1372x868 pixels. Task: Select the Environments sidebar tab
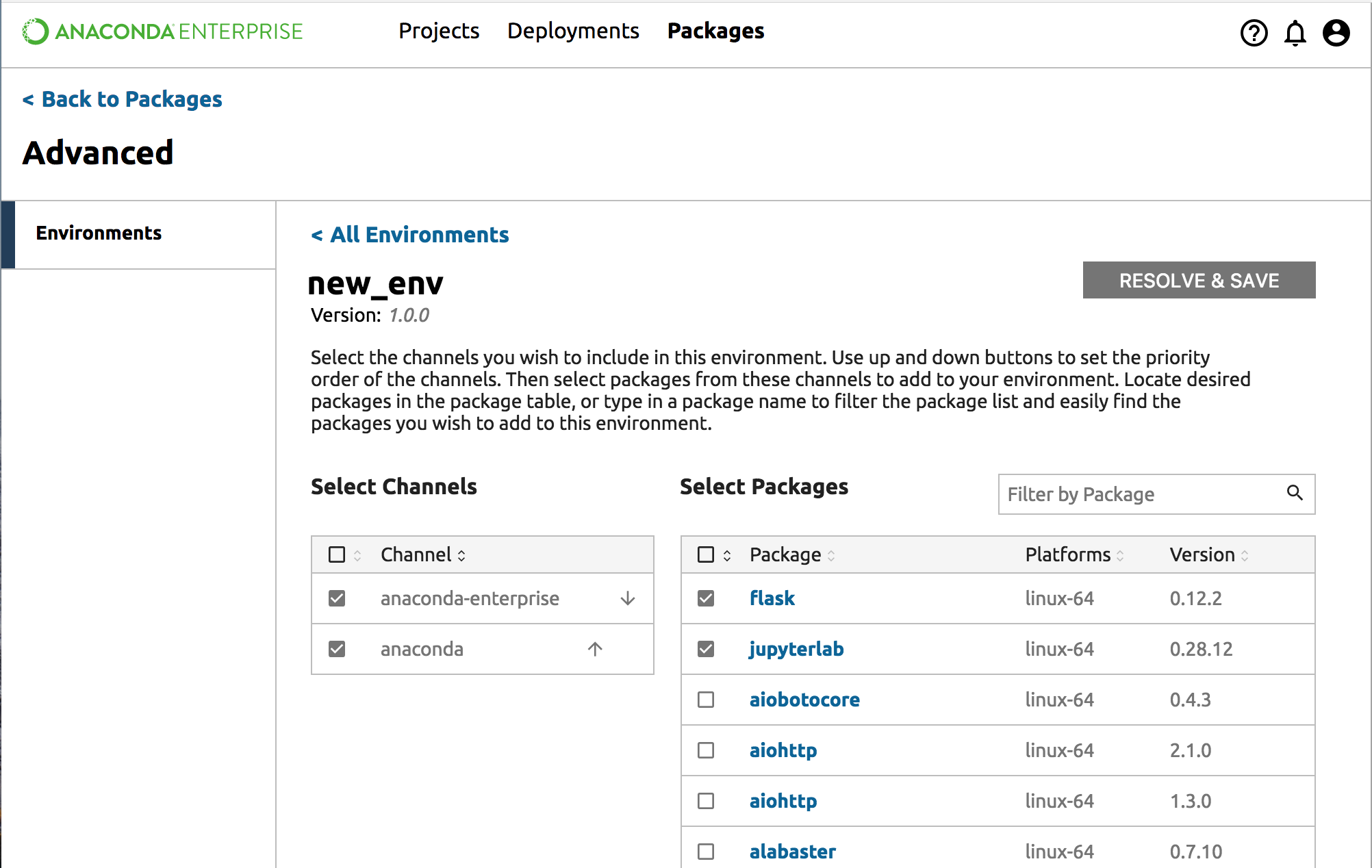pos(99,233)
